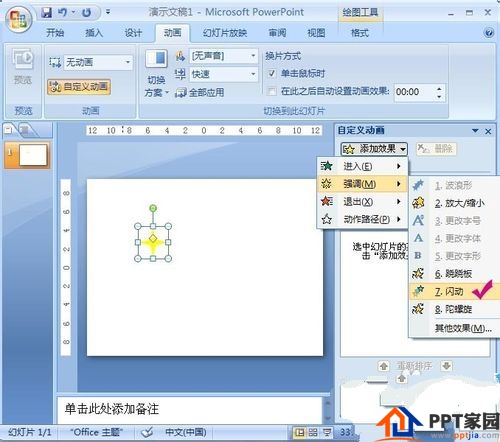Switch to the 插入 tab
Image resolution: width=500 pixels, height=442 pixels.
click(x=94, y=33)
